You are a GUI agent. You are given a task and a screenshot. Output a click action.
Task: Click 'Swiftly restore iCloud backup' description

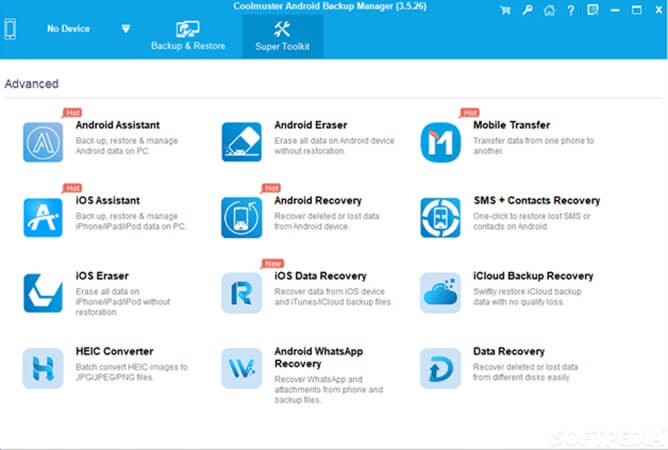tap(527, 297)
